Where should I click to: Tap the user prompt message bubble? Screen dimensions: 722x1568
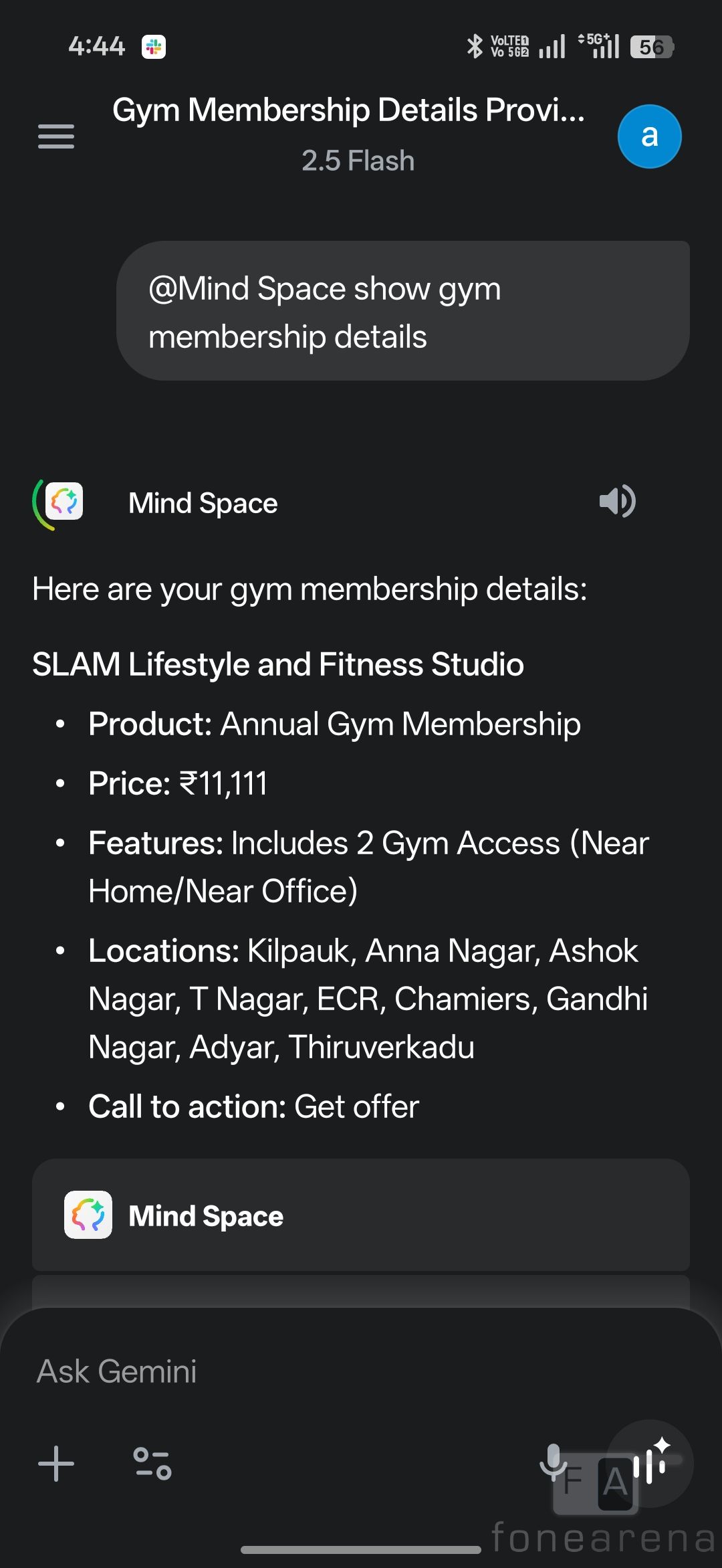coord(402,311)
